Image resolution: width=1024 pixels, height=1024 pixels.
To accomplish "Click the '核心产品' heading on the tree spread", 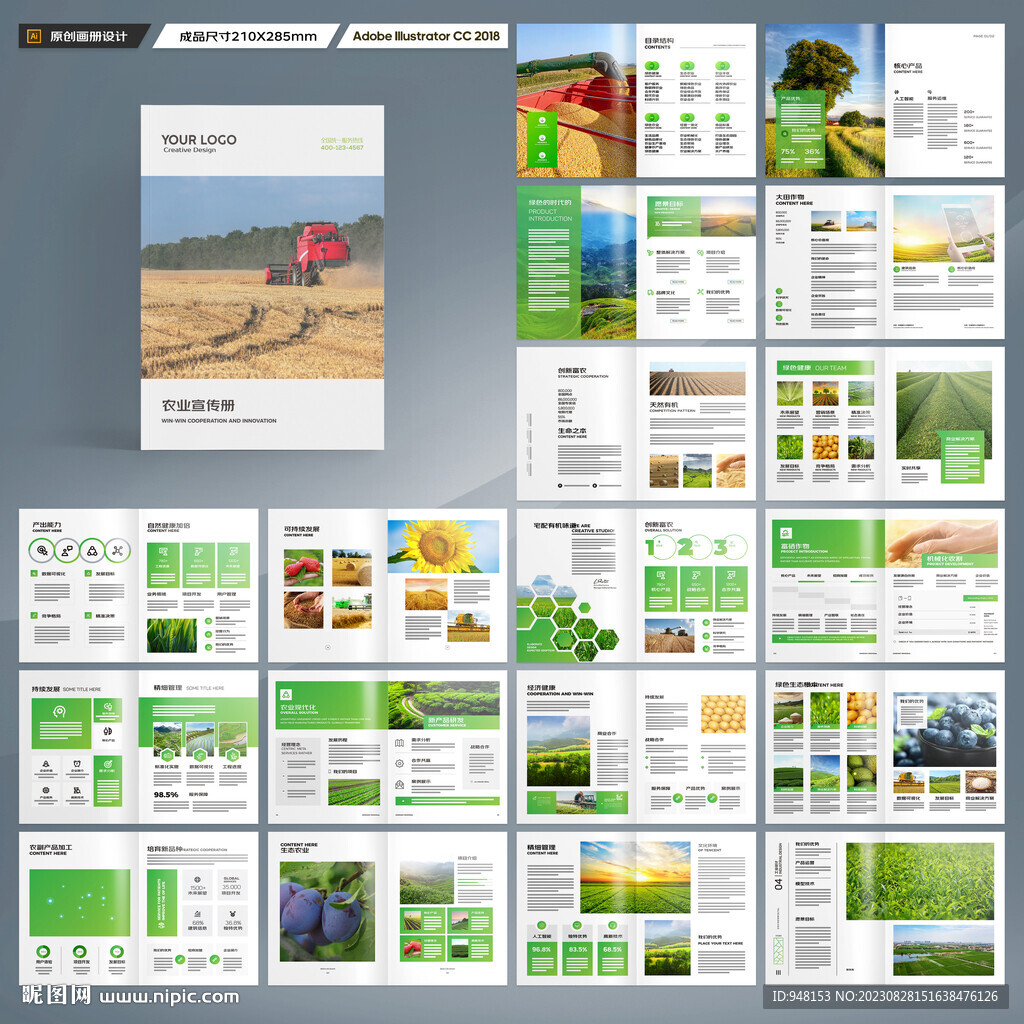I will coord(908,66).
